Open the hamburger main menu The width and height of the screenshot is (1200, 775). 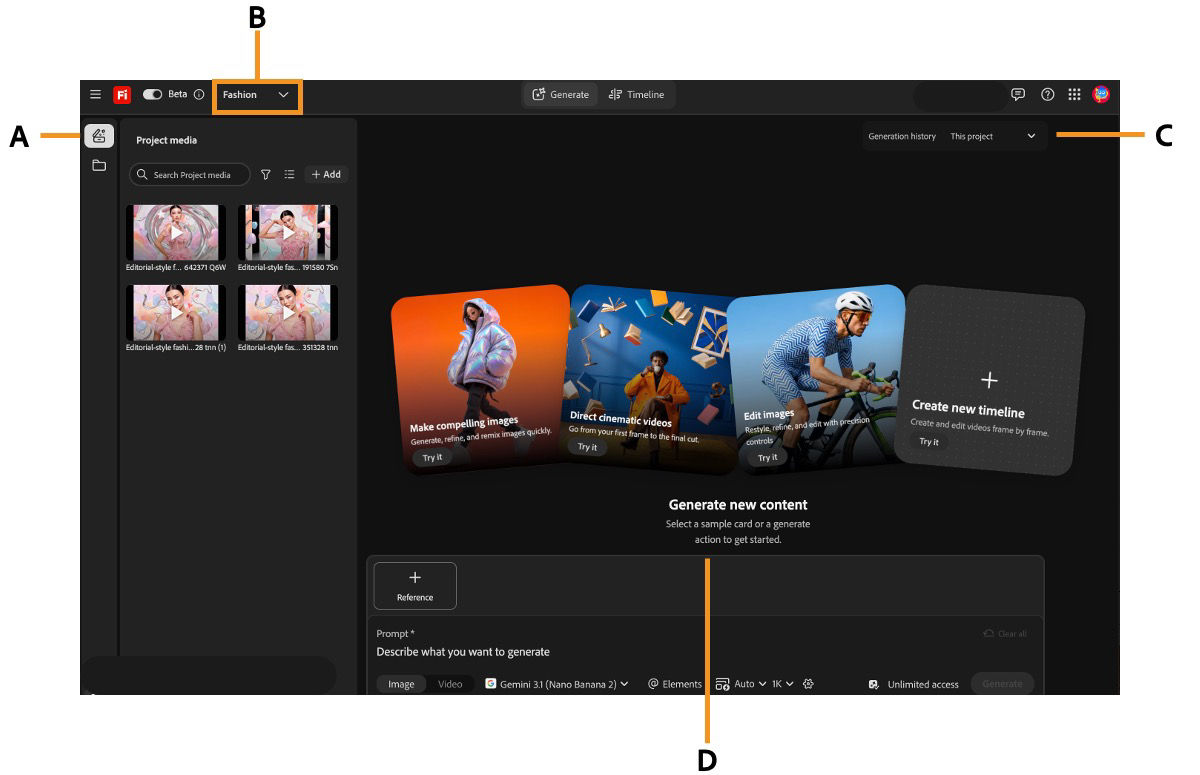coord(95,95)
